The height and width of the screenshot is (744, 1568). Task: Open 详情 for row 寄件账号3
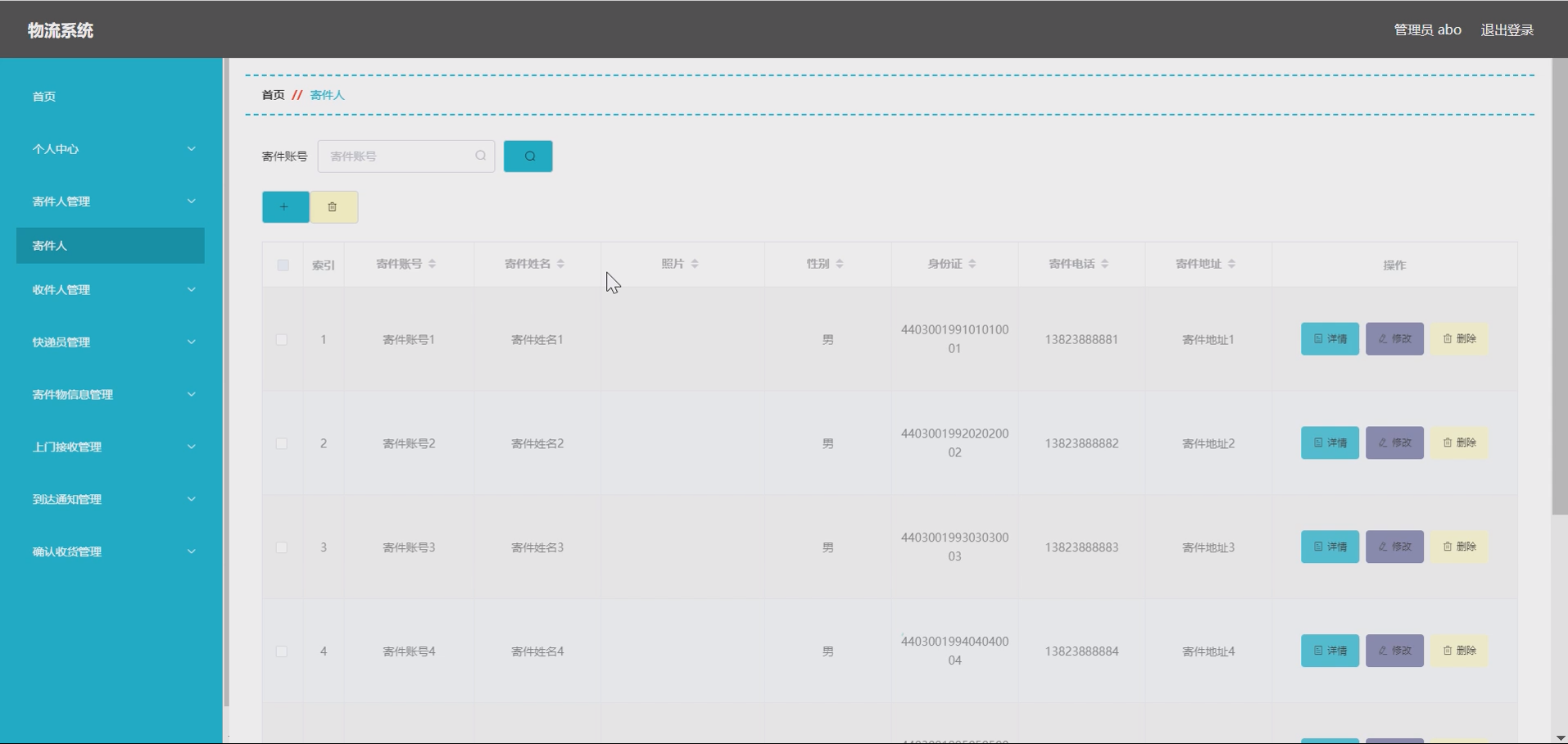[1330, 547]
